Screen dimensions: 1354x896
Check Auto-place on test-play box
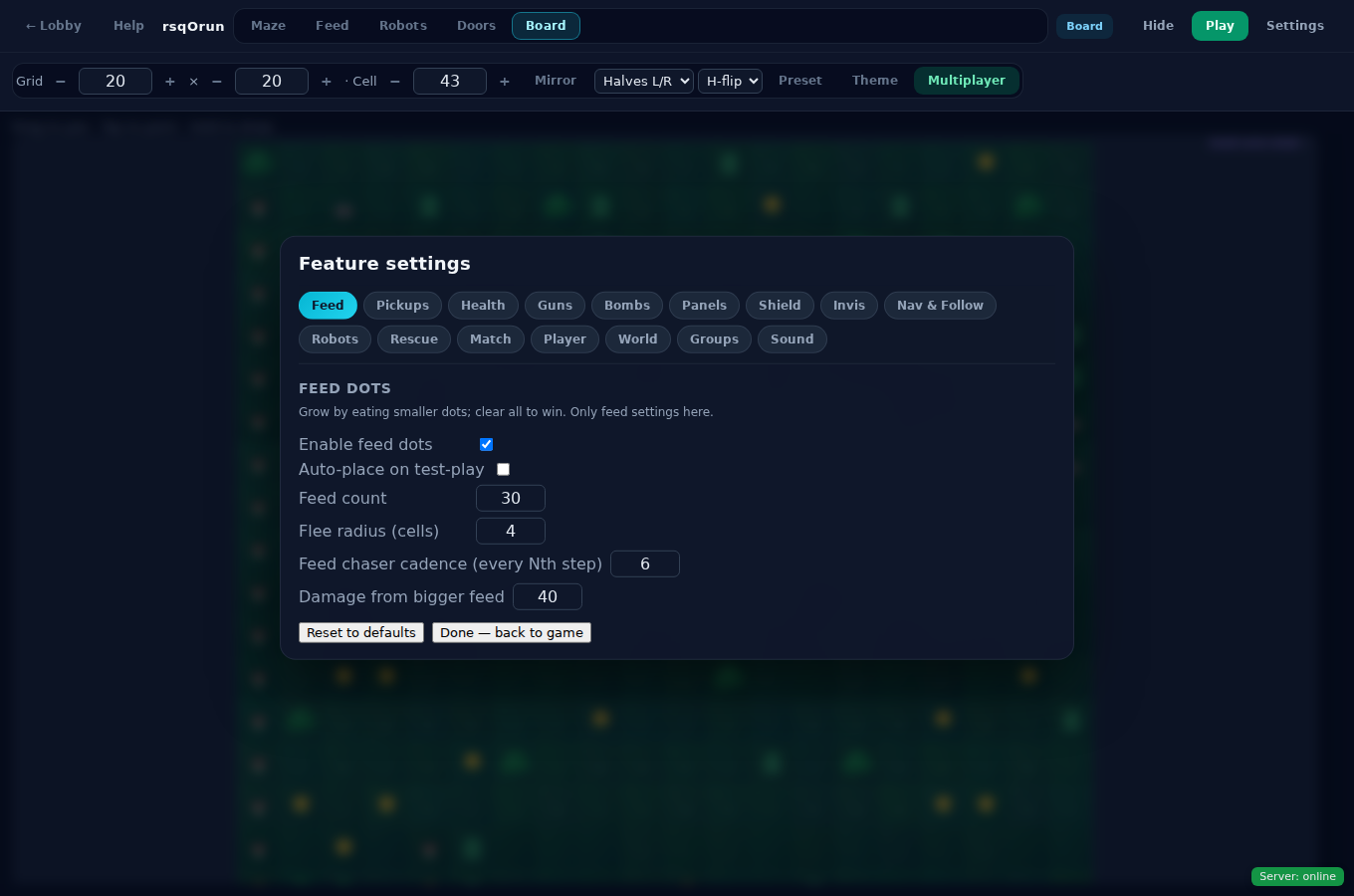504,470
